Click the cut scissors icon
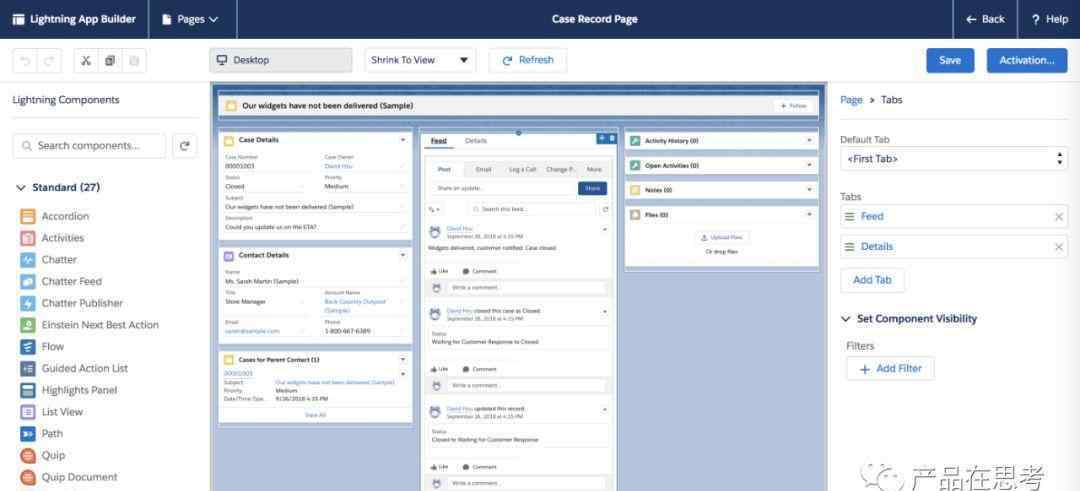The image size is (1080, 491). pos(86,60)
